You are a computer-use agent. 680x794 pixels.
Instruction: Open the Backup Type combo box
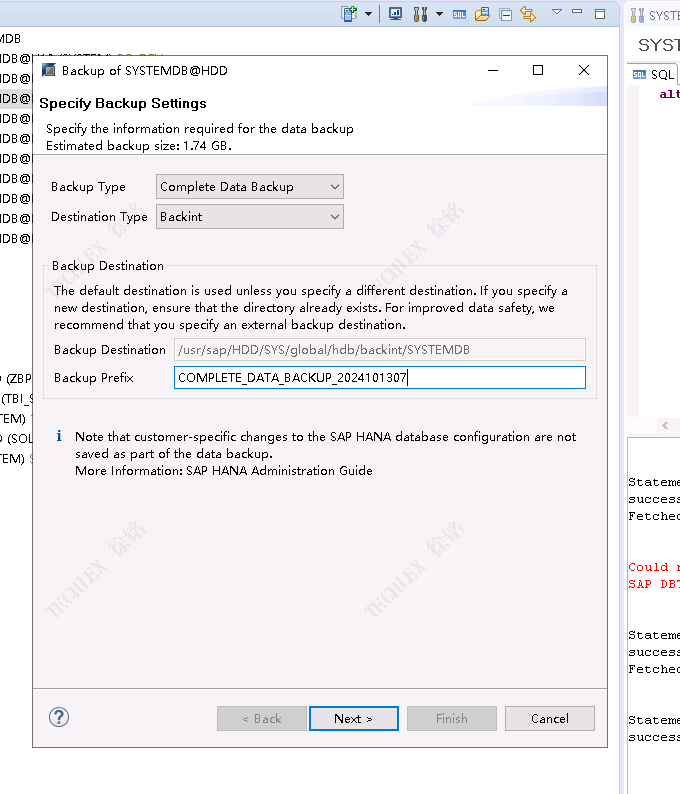coord(250,187)
